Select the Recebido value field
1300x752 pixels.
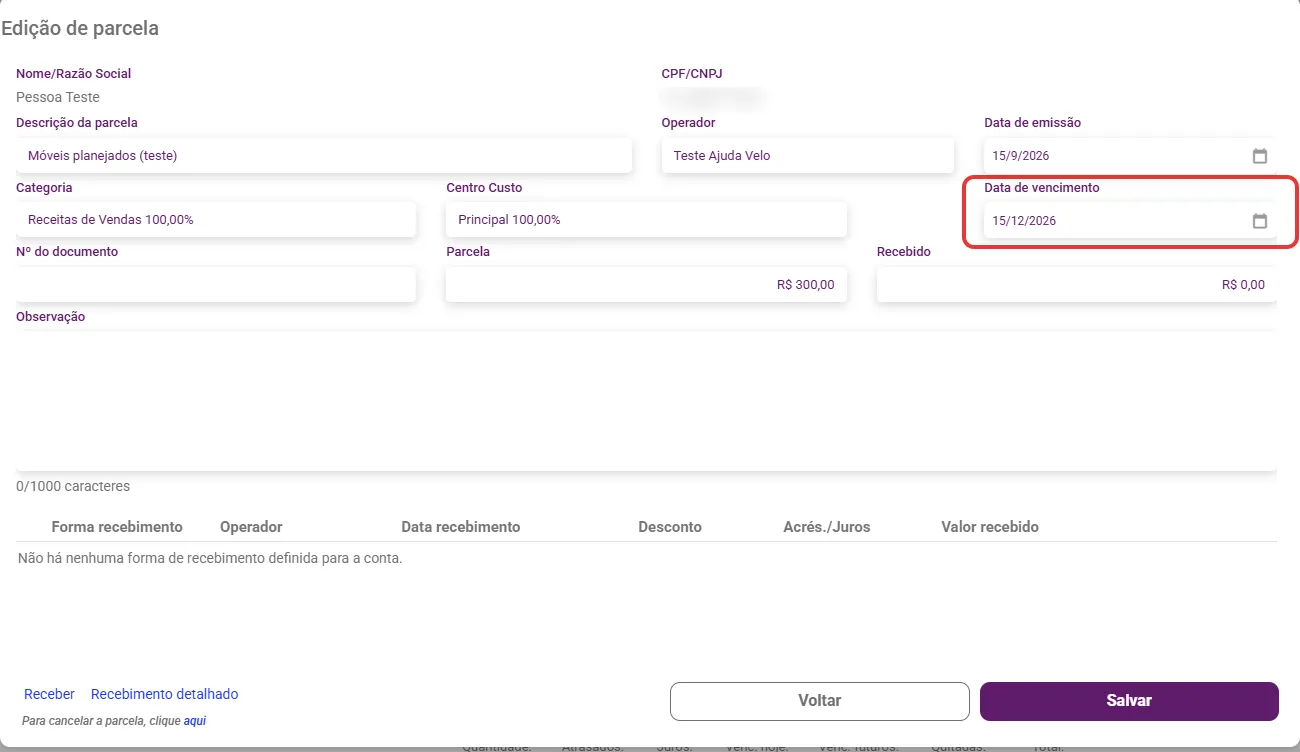[1077, 284]
